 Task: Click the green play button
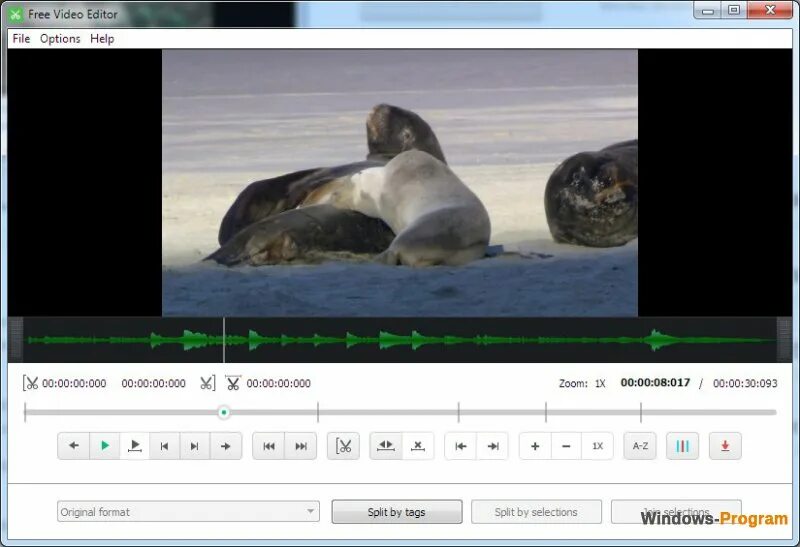click(x=105, y=446)
